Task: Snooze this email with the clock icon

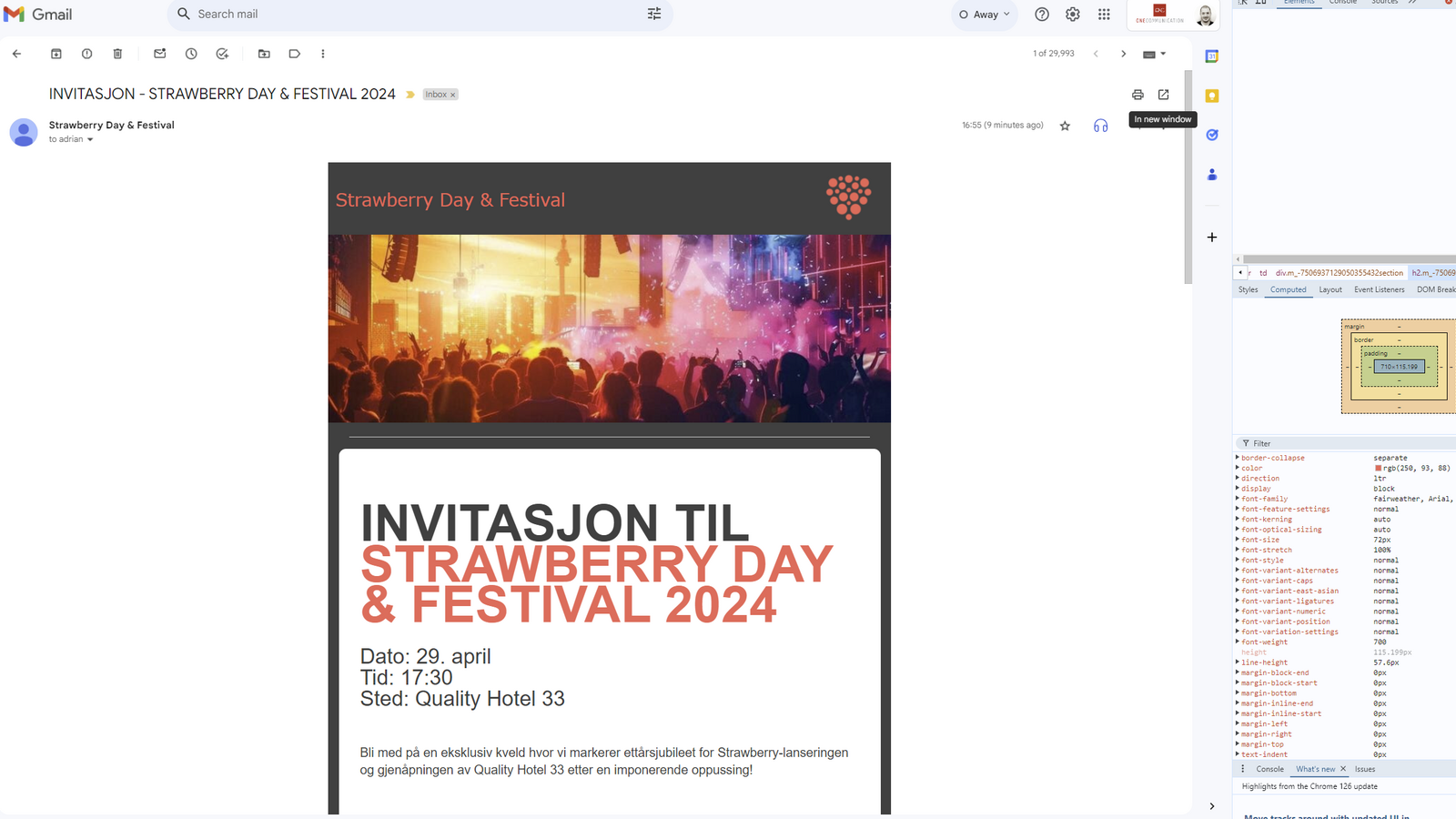Action: [x=191, y=54]
